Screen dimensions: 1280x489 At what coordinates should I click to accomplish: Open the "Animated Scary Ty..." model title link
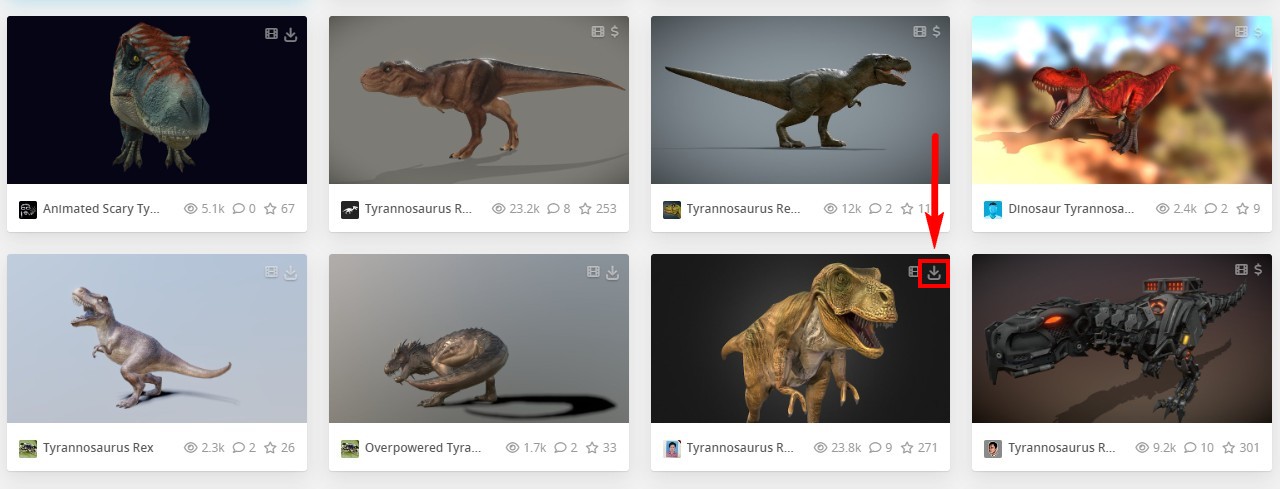101,209
